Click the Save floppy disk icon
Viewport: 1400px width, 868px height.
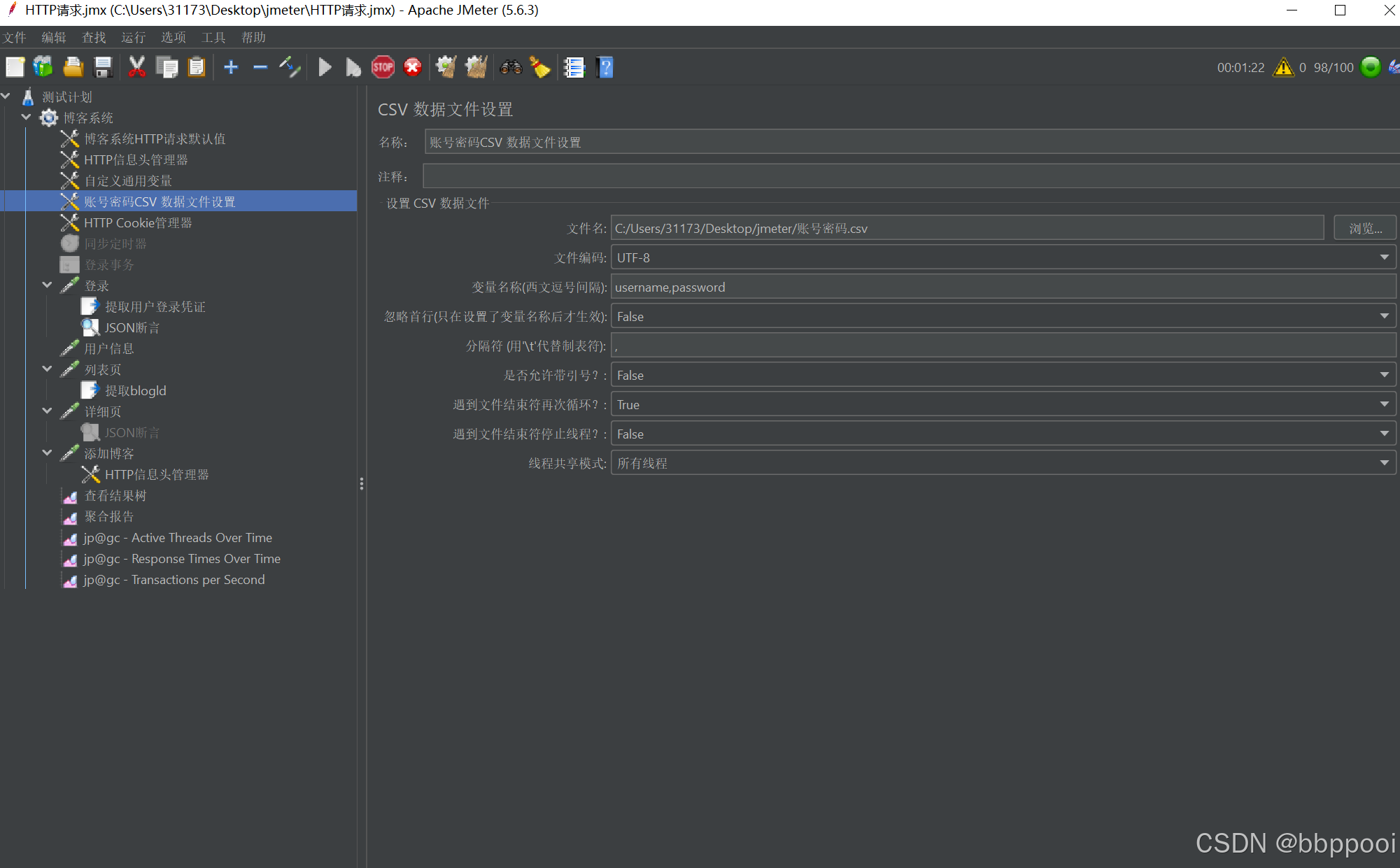[x=104, y=67]
